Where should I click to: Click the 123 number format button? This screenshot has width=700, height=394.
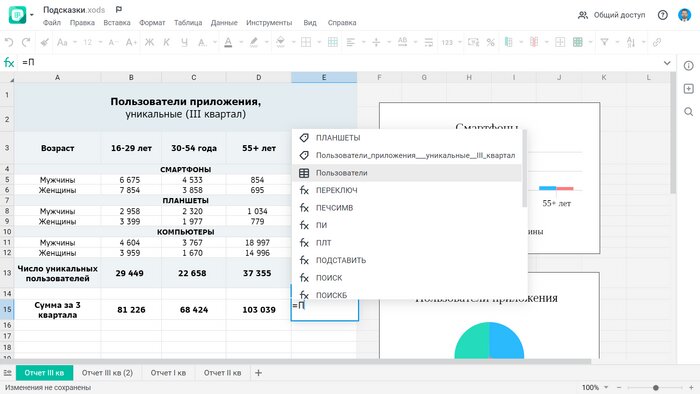[447, 42]
